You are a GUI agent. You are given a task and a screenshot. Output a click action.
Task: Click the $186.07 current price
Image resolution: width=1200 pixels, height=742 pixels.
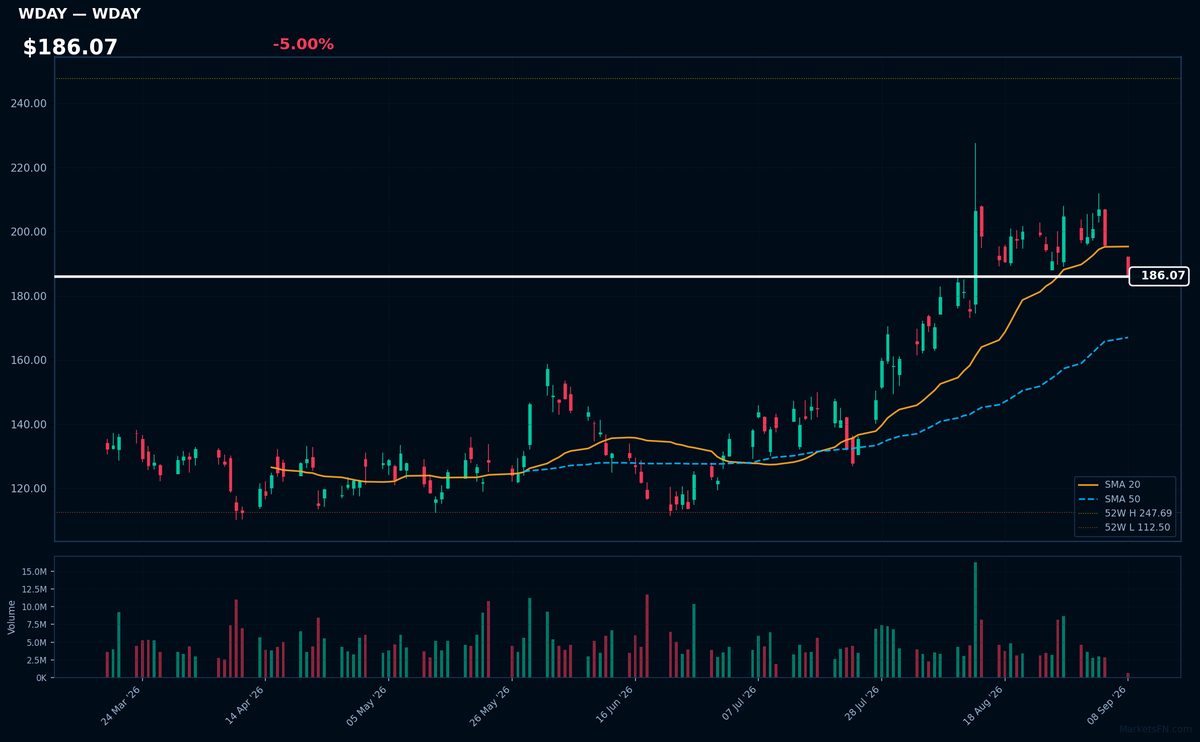[x=70, y=47]
